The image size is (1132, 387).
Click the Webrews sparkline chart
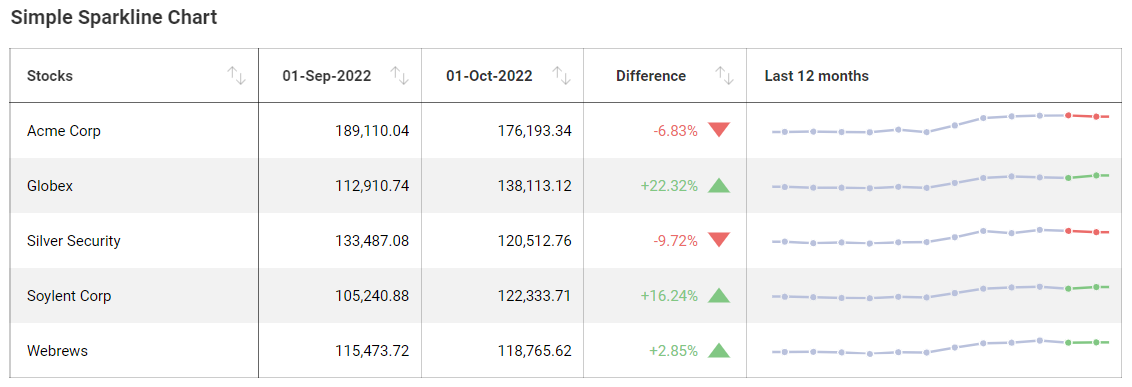[940, 347]
